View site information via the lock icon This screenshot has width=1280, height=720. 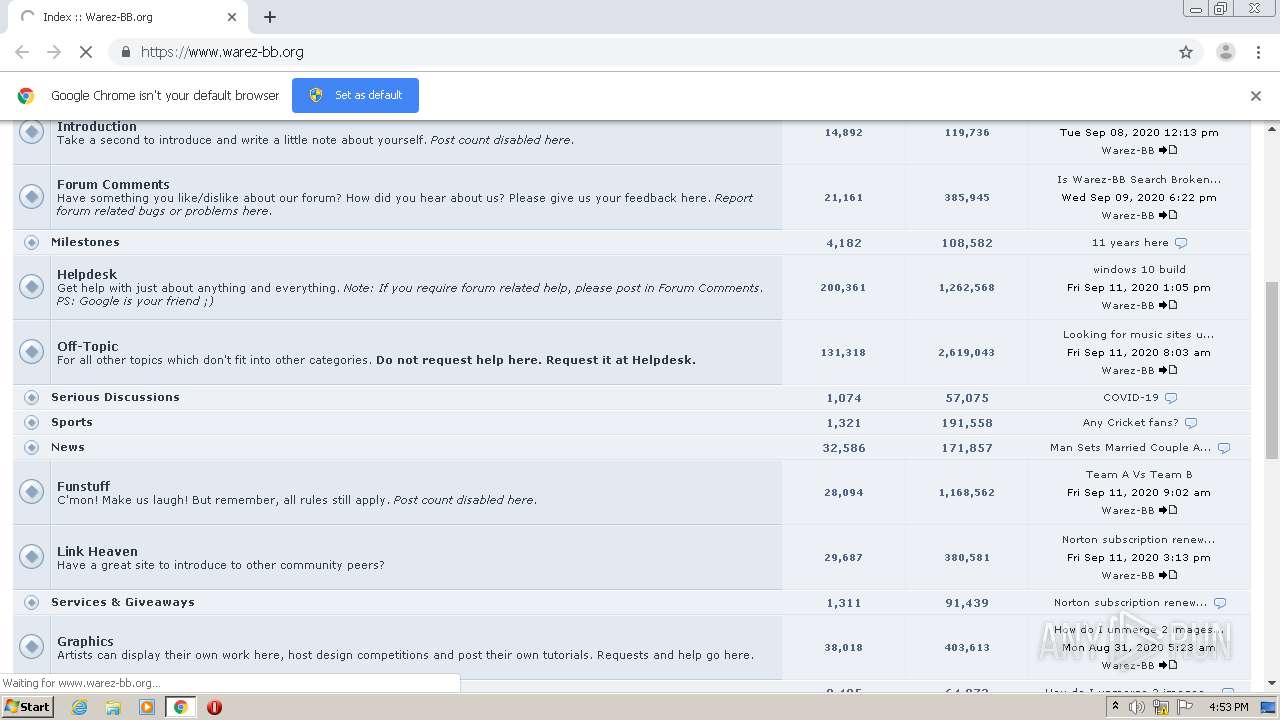tap(125, 52)
